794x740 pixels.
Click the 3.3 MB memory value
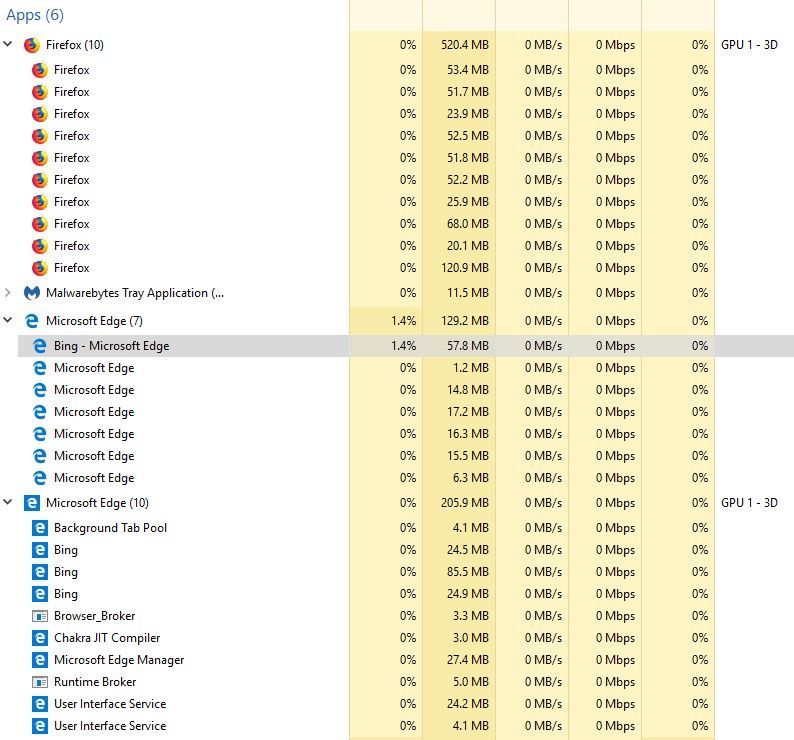point(470,616)
